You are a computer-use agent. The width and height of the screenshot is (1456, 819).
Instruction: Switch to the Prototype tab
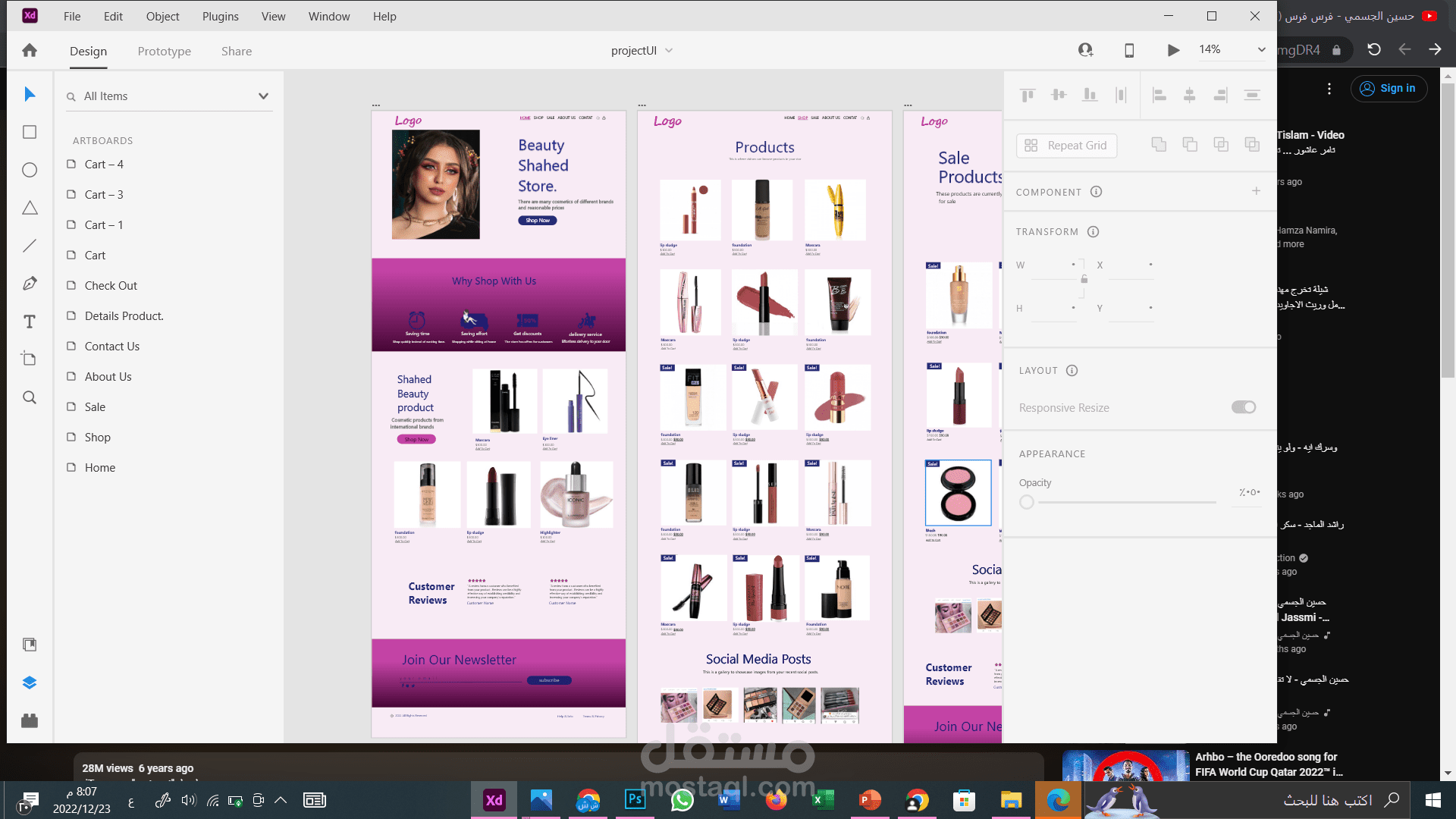pyautogui.click(x=165, y=51)
